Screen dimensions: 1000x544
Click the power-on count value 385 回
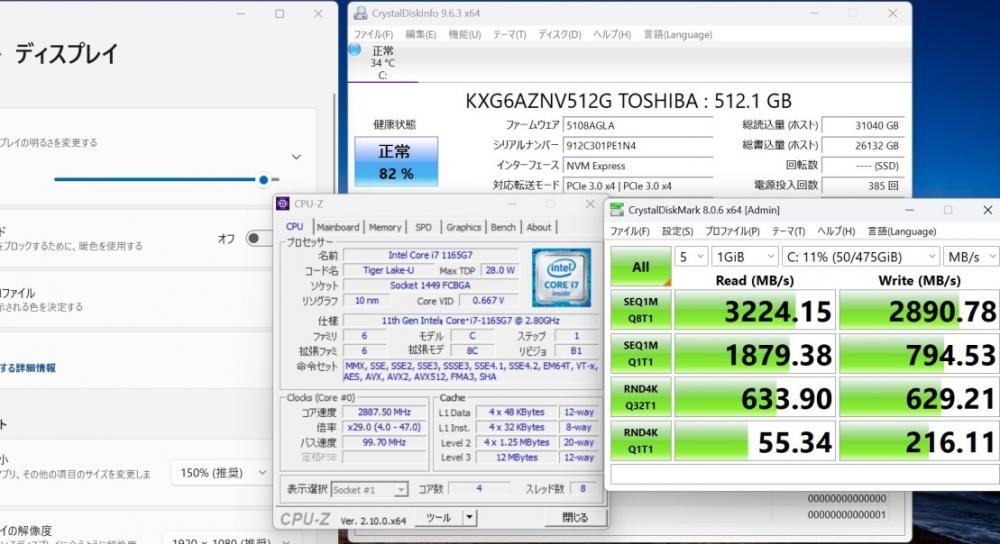pyautogui.click(x=863, y=186)
